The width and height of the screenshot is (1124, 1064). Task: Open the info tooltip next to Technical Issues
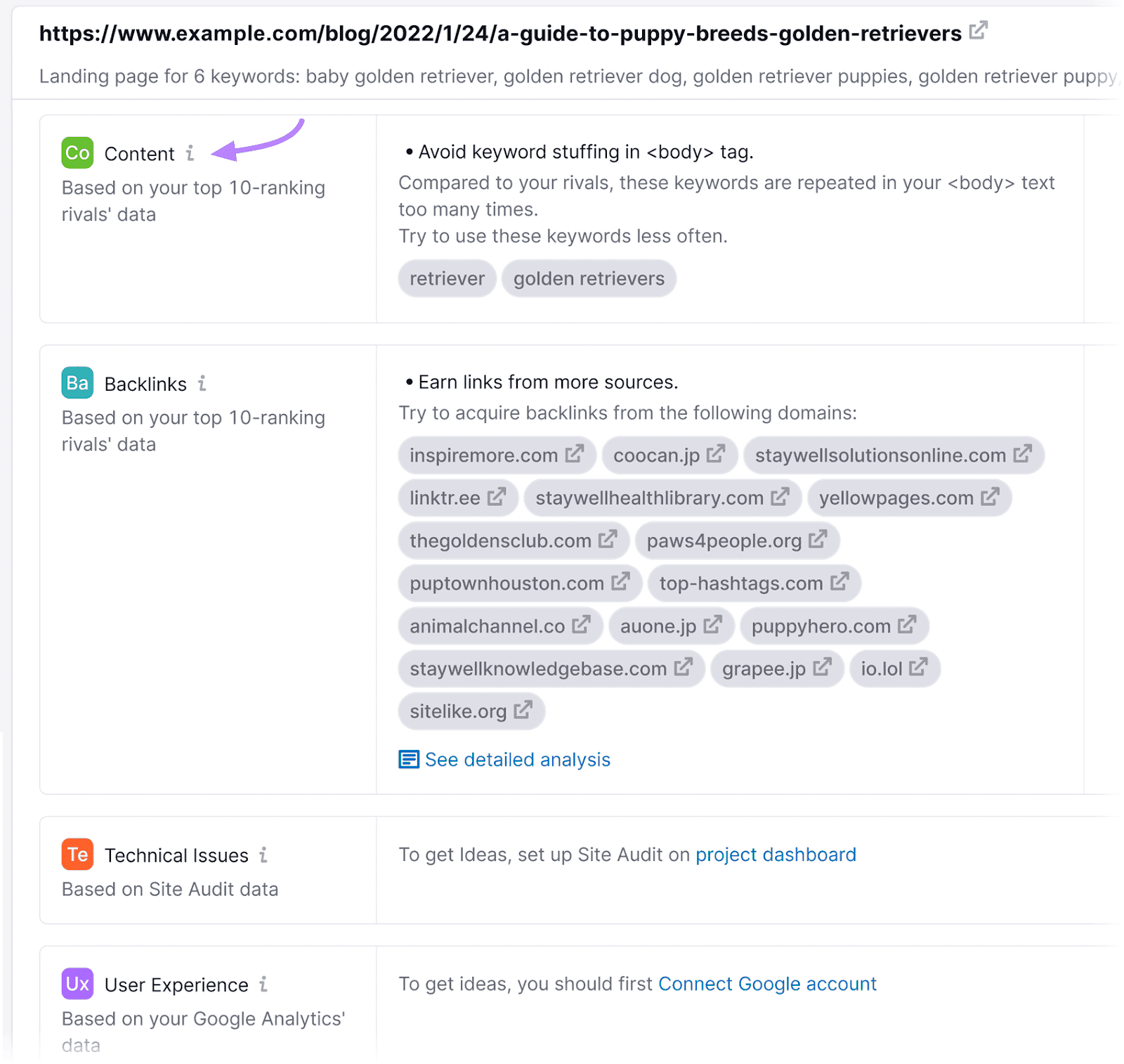[x=263, y=856]
